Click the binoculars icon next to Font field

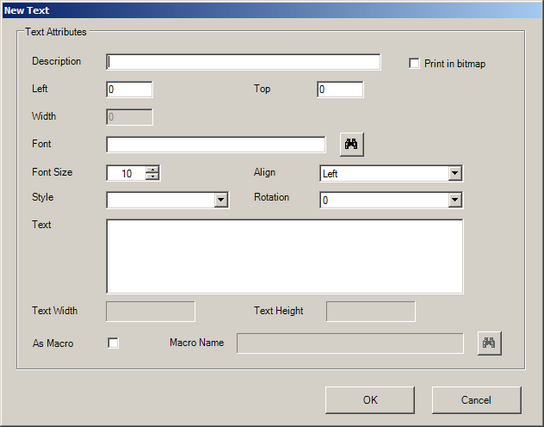[x=351, y=144]
